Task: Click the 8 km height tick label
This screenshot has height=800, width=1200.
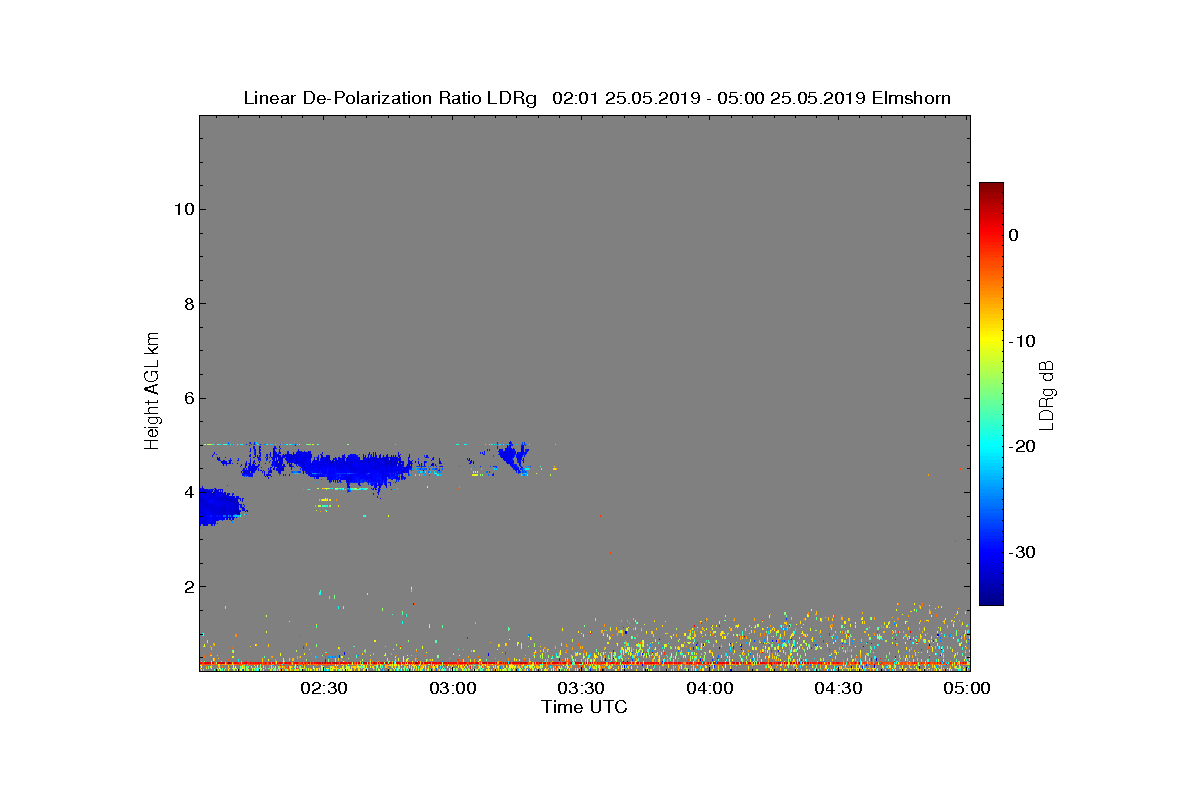Action: tap(187, 304)
